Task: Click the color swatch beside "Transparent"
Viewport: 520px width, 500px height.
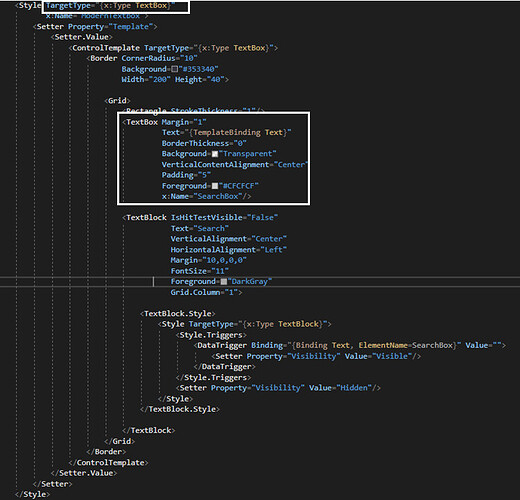Action: tap(215, 154)
